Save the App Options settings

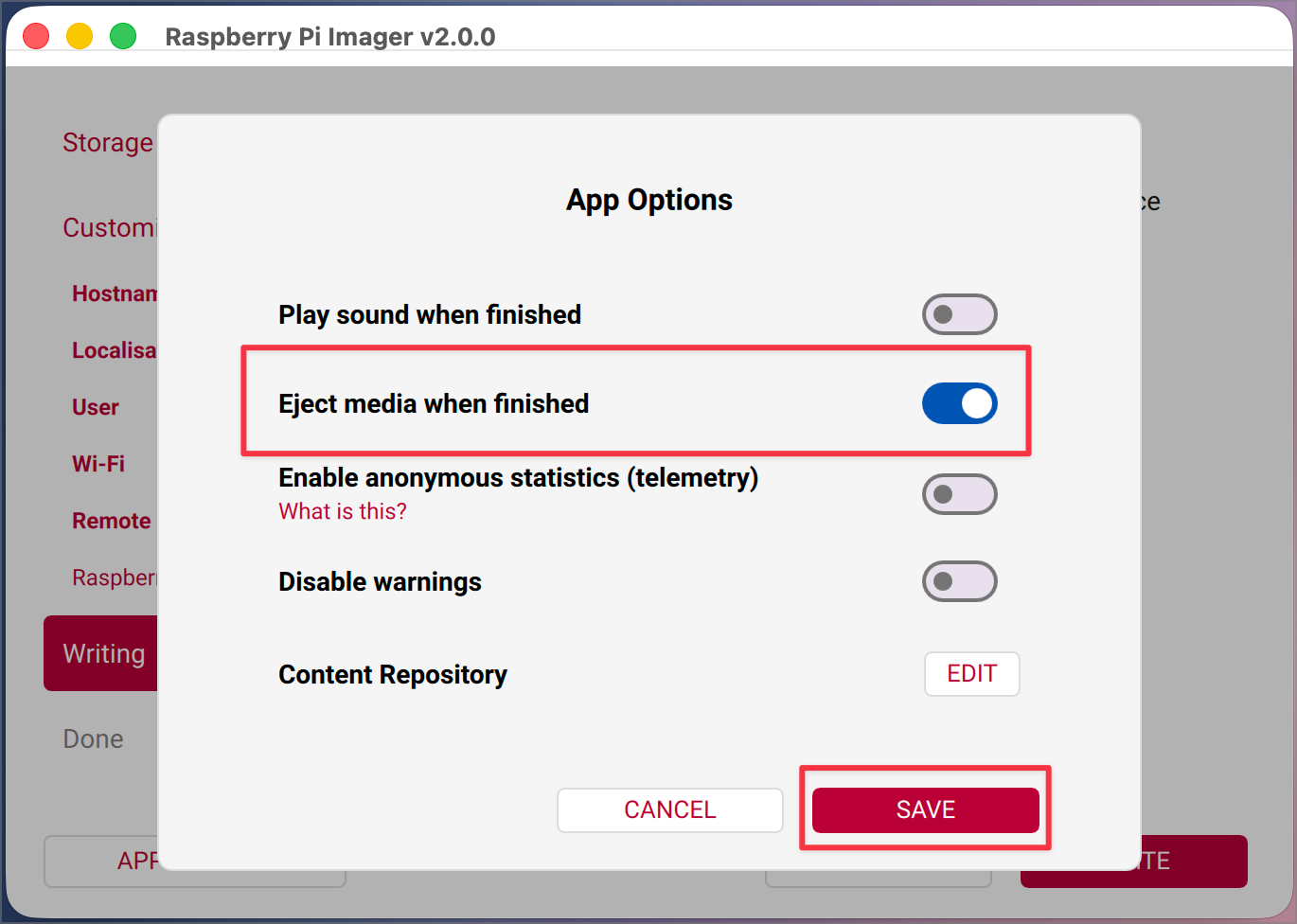(924, 809)
